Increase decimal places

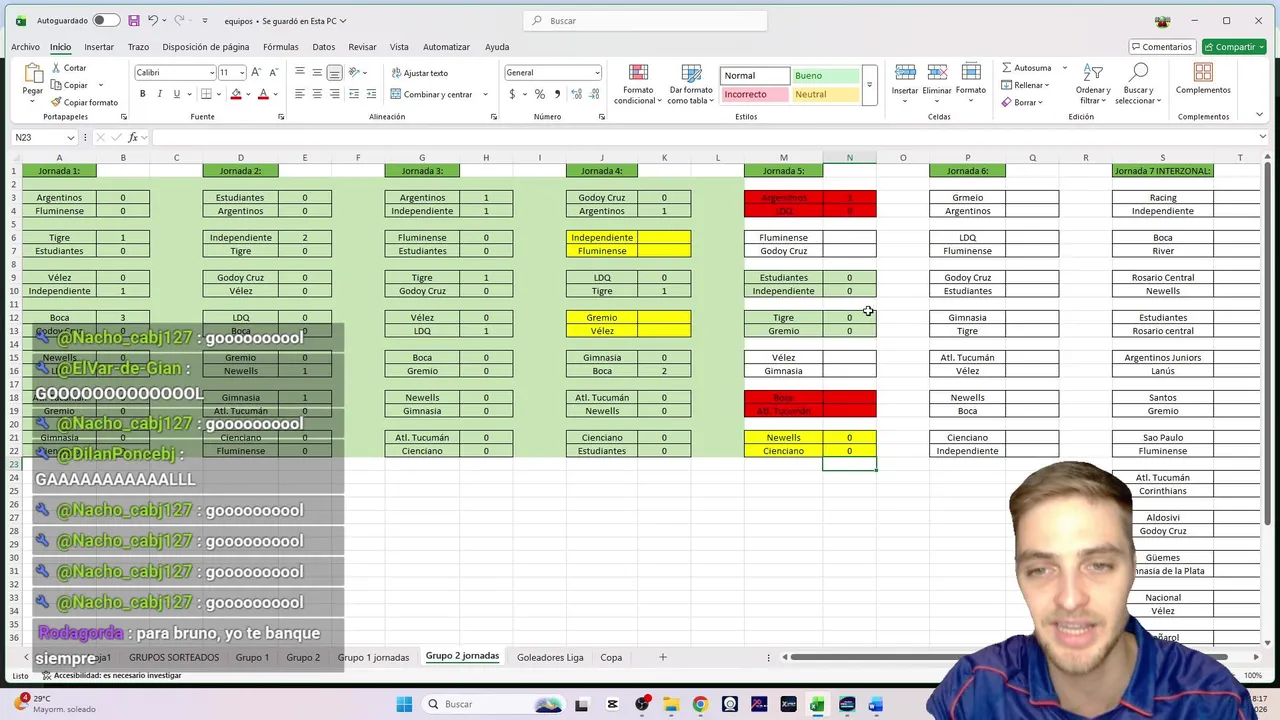point(575,94)
